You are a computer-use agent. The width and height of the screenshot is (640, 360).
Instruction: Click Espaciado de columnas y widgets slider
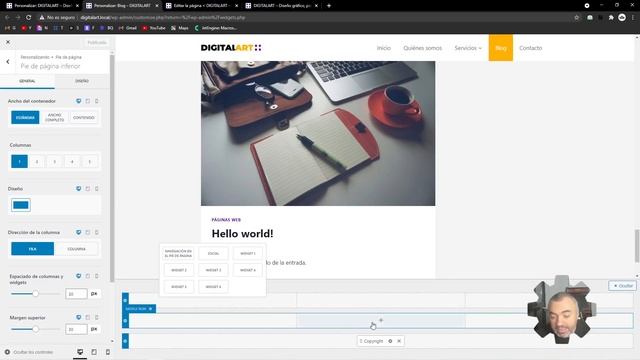[x=36, y=293]
